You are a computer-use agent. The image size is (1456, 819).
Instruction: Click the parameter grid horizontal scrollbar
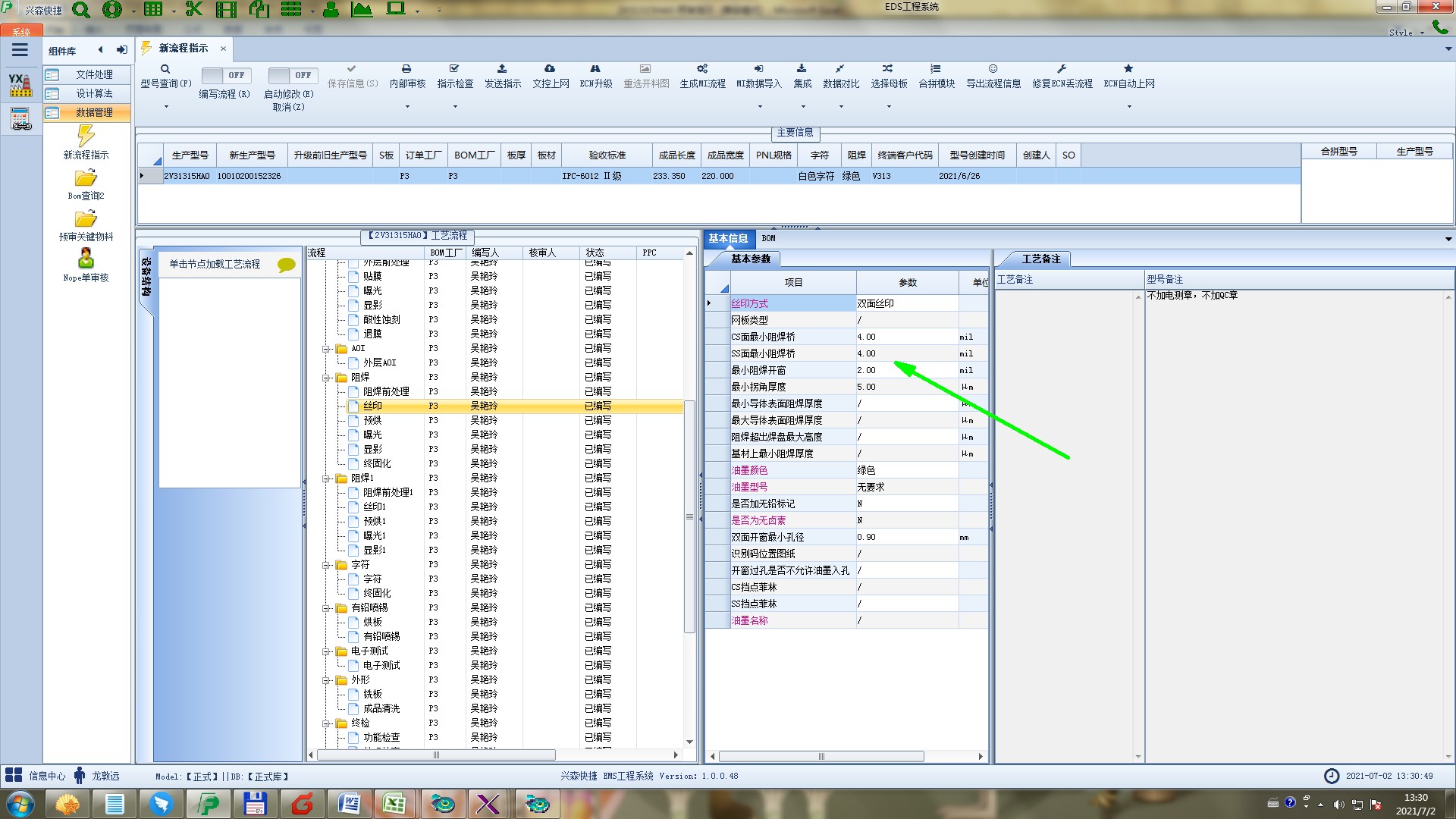pos(821,756)
